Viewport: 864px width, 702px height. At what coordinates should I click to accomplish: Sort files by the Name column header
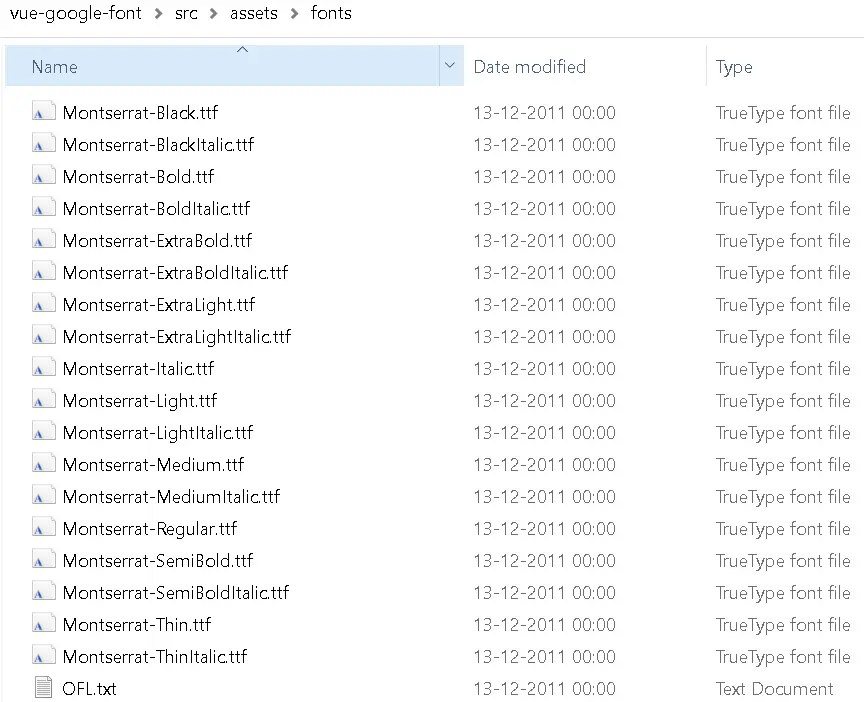point(222,66)
